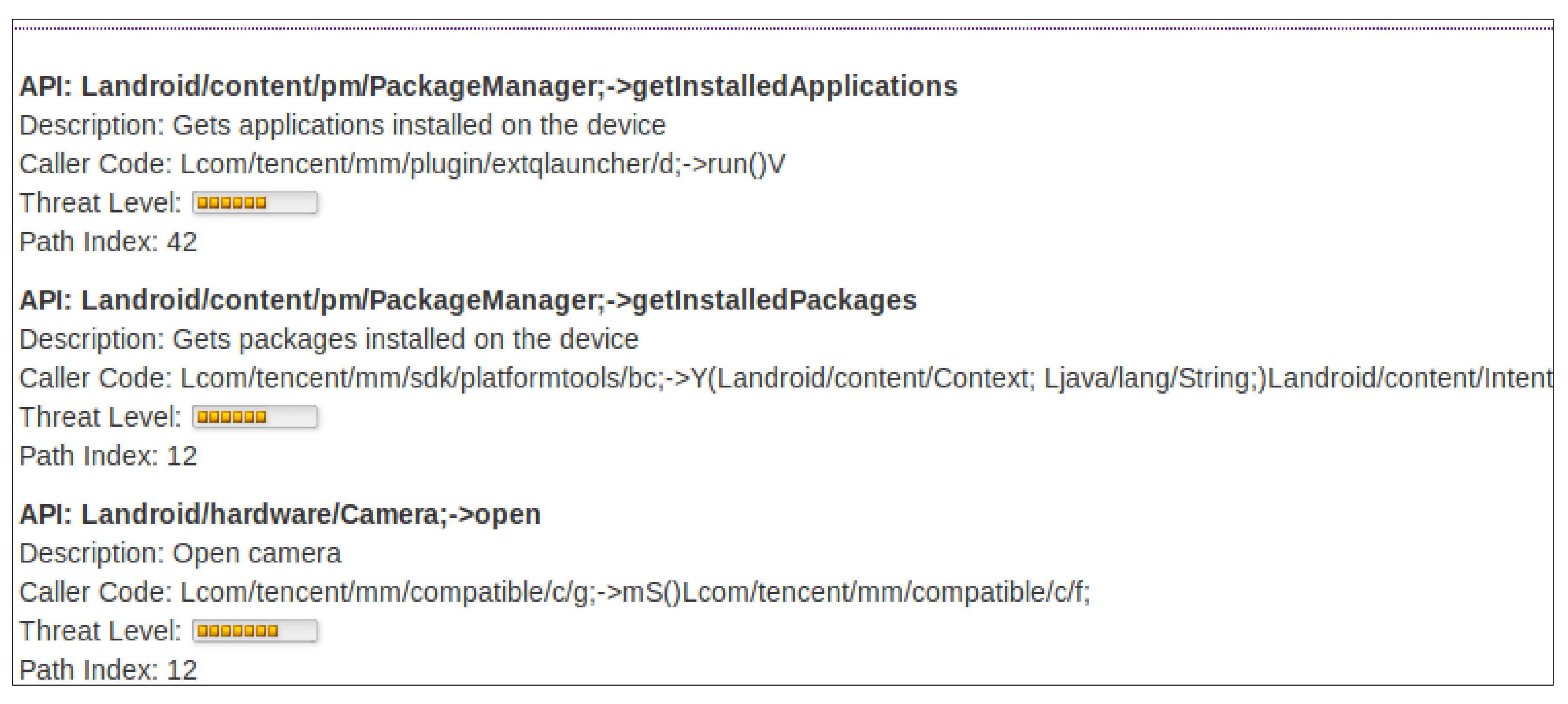The height and width of the screenshot is (704, 1568).
Task: Click the purple dotted divider line
Action: [x=783, y=28]
